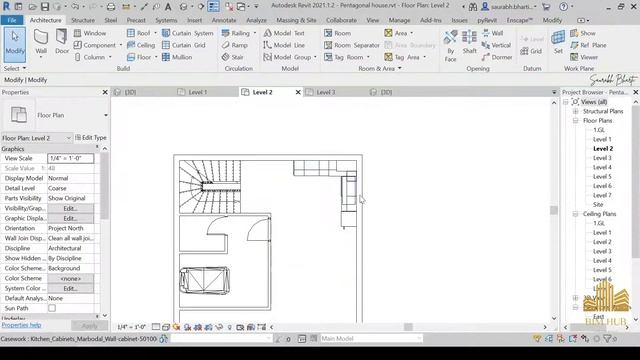Click the Edit Type button
Viewport: 640px width, 360px height.
click(91, 138)
